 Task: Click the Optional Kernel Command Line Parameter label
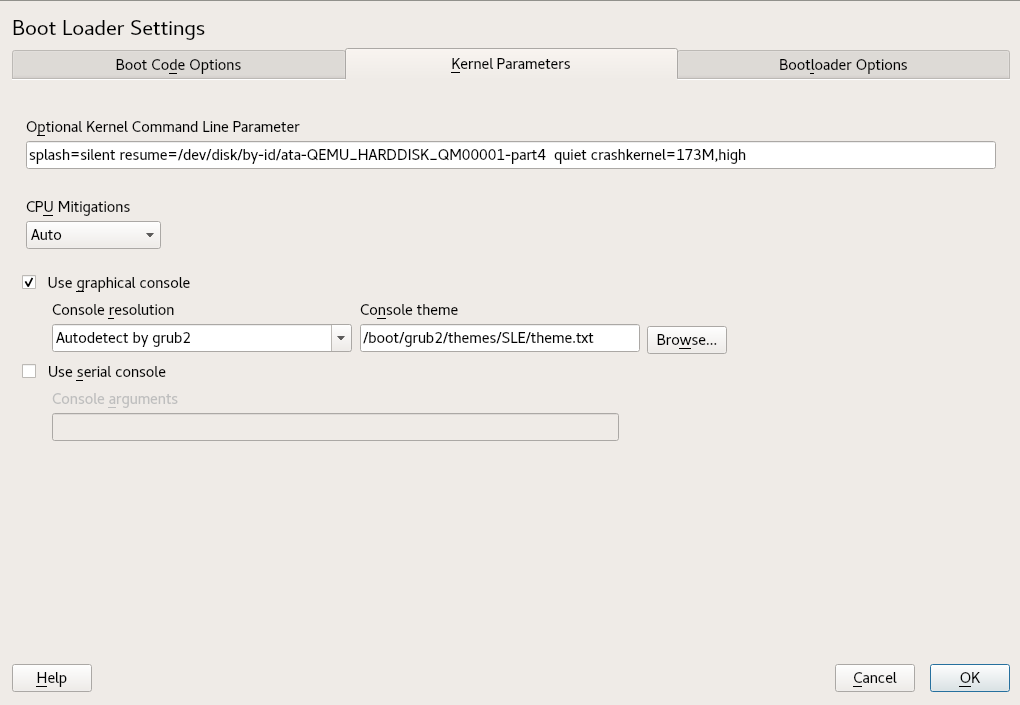(x=163, y=127)
